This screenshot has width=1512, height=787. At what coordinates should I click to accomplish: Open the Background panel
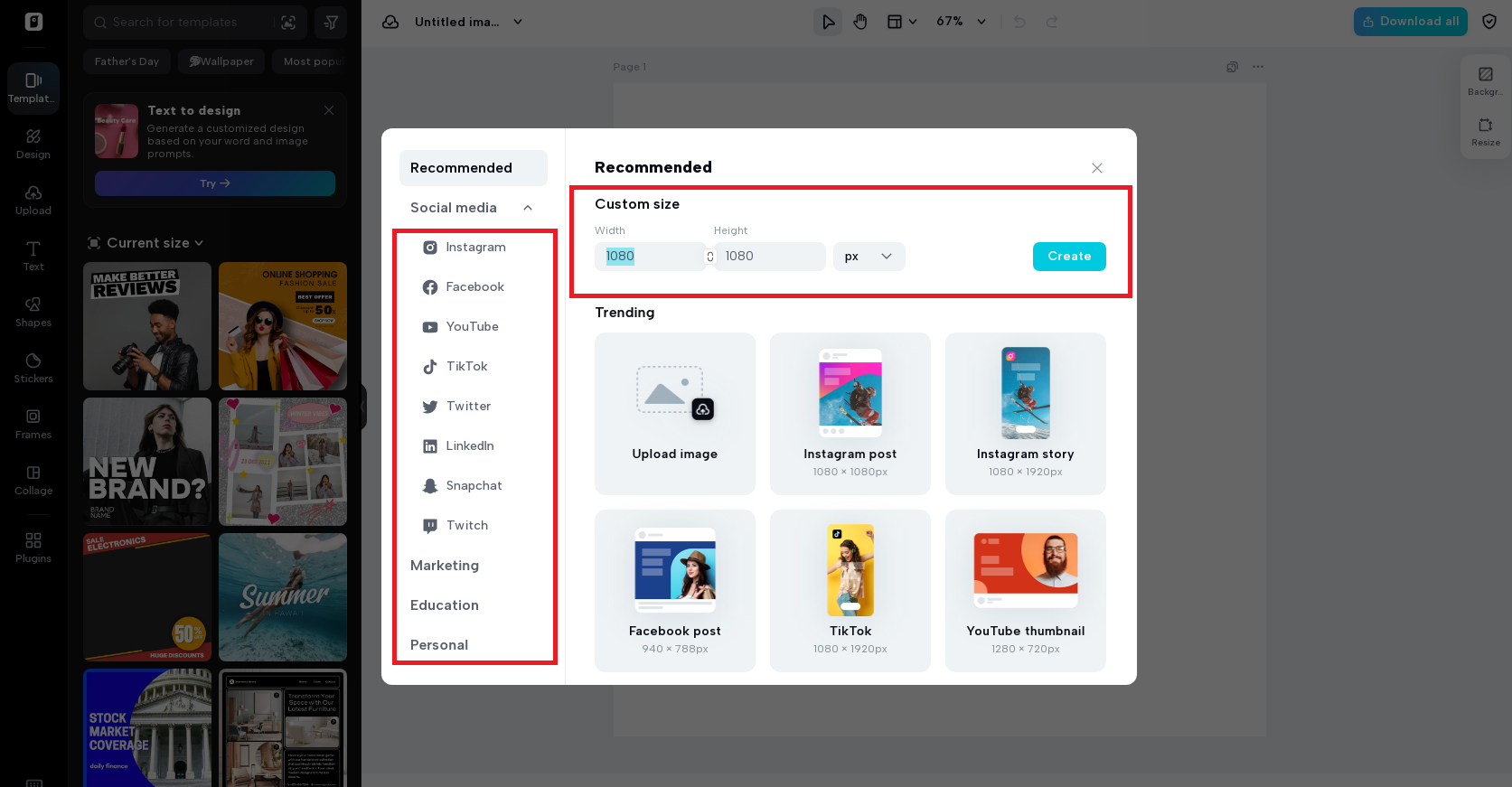coord(1485,81)
